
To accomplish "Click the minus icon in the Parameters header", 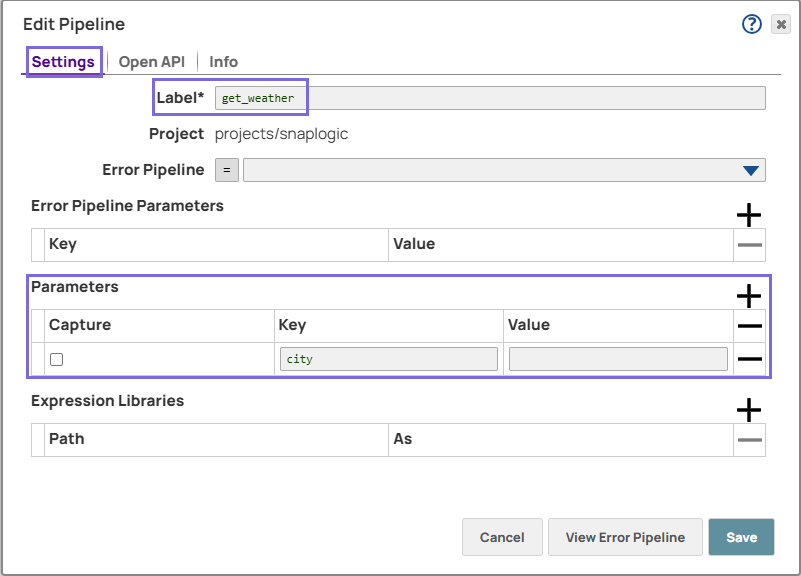I will (748, 324).
